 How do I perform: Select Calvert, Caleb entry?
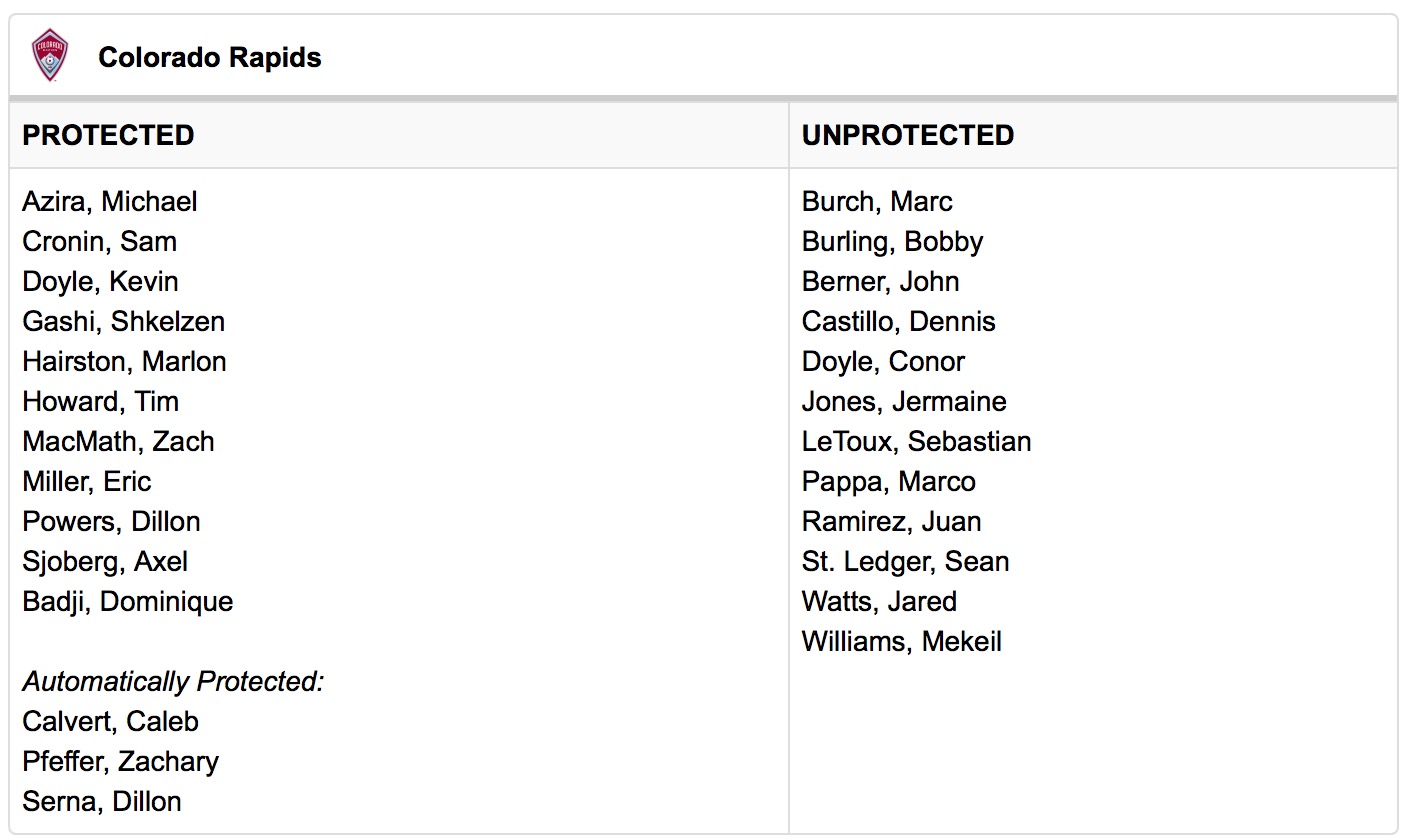coord(111,722)
